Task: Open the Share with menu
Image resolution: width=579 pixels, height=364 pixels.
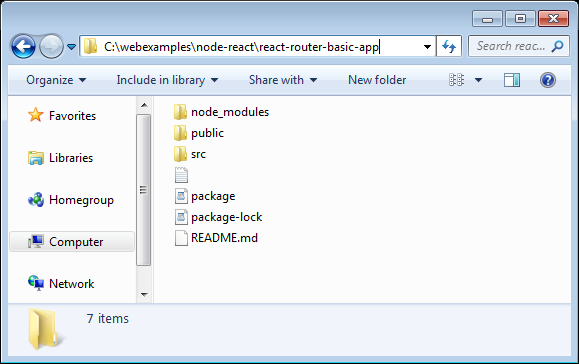Action: point(283,80)
